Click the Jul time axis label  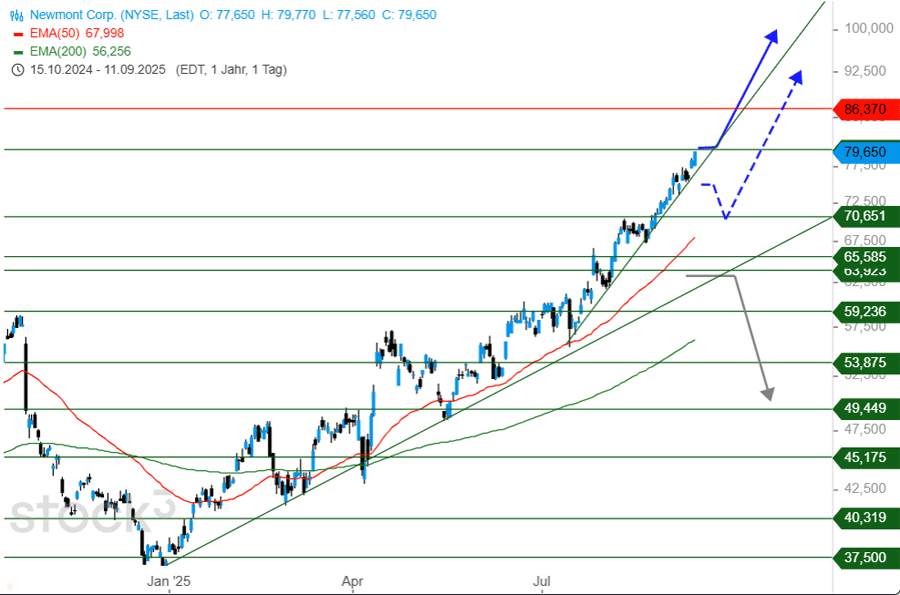coord(543,580)
